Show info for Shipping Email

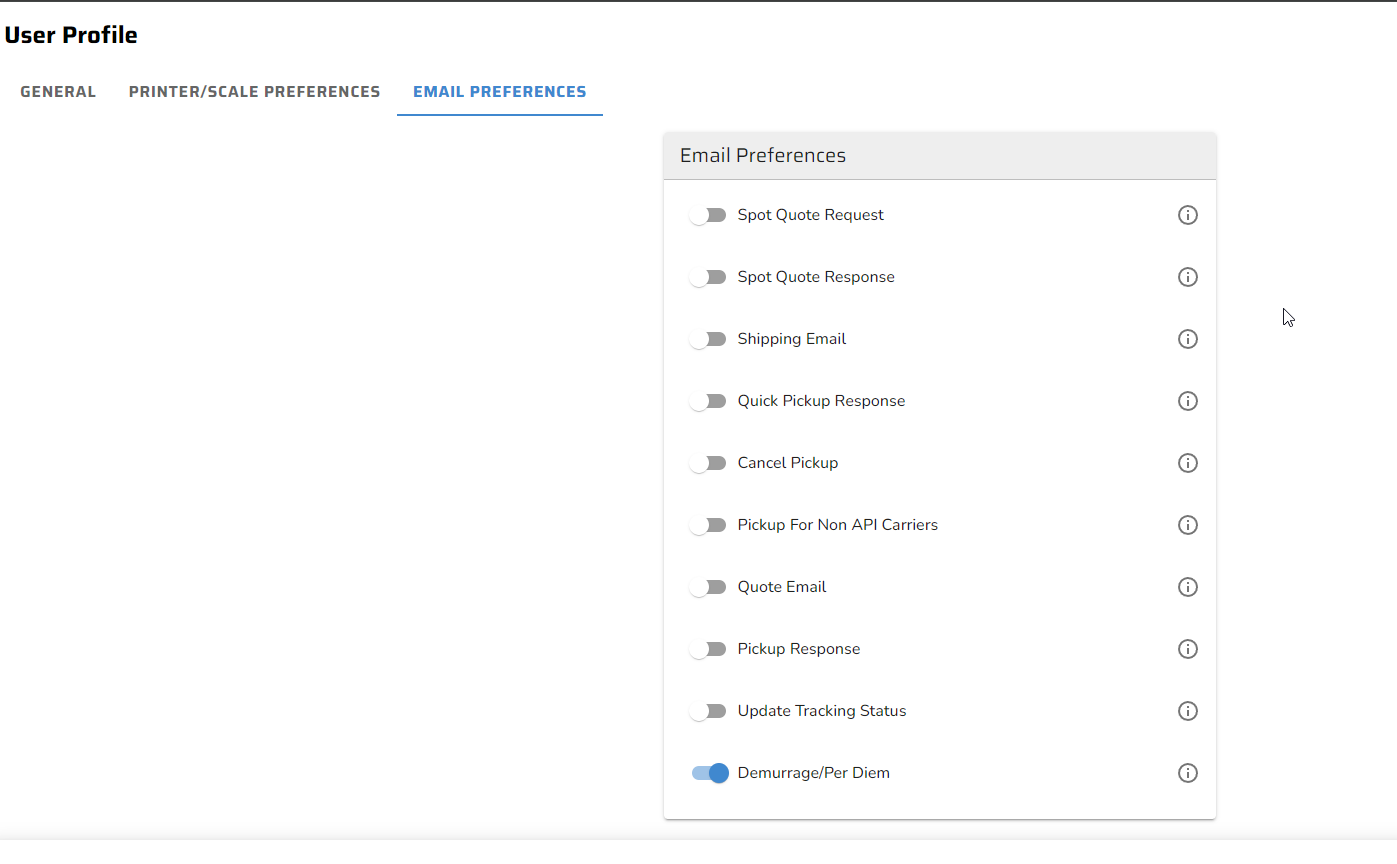[1187, 339]
